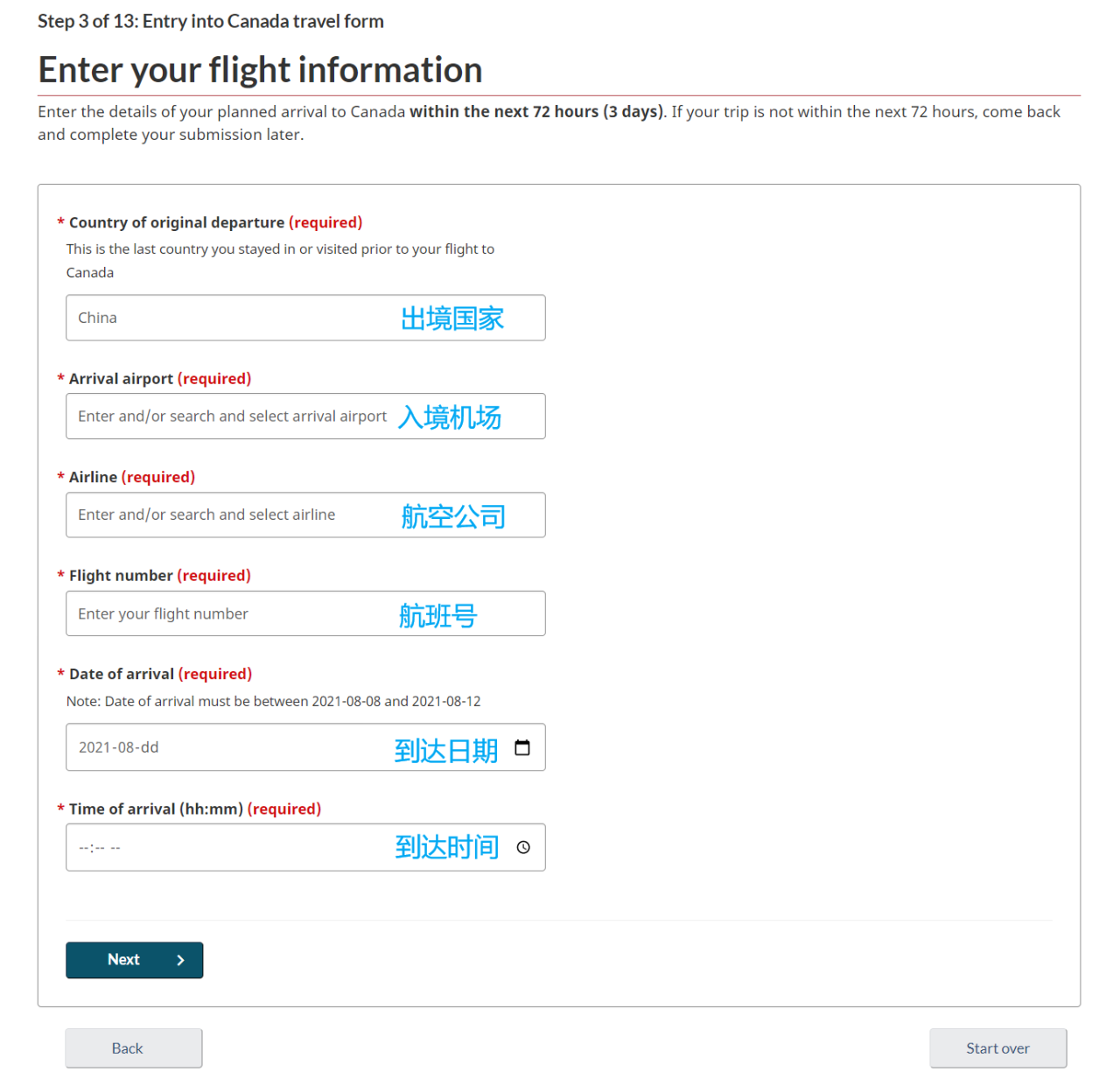This screenshot has height=1072, width=1120.
Task: Click into the Flight number input
Action: point(305,613)
